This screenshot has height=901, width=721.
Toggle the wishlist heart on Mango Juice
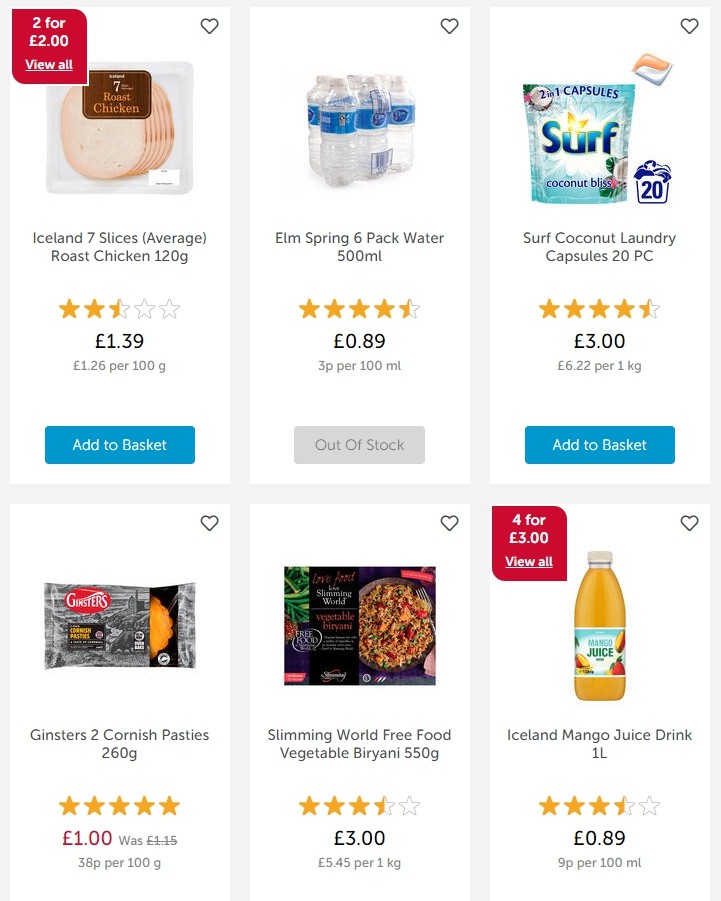point(689,523)
